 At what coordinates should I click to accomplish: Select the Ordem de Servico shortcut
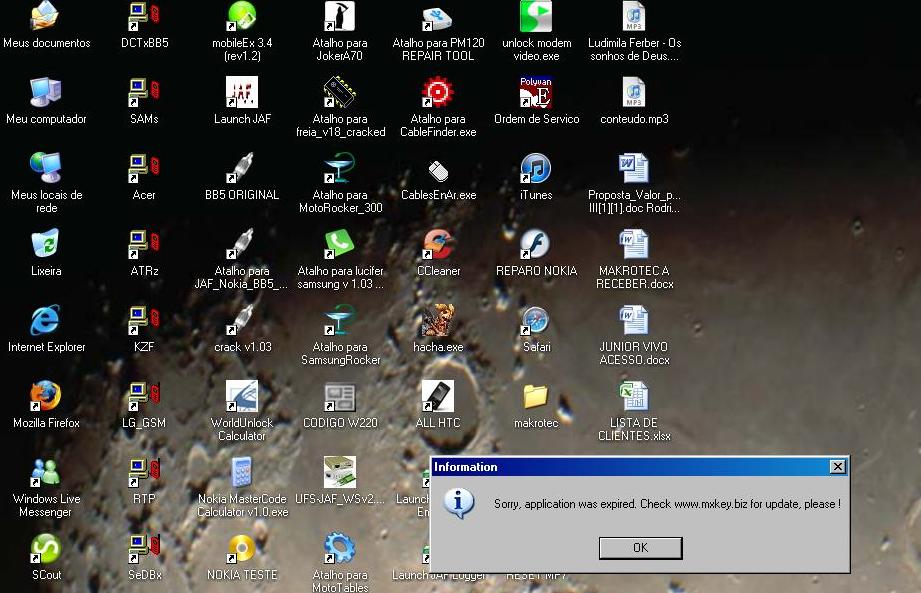pyautogui.click(x=536, y=92)
